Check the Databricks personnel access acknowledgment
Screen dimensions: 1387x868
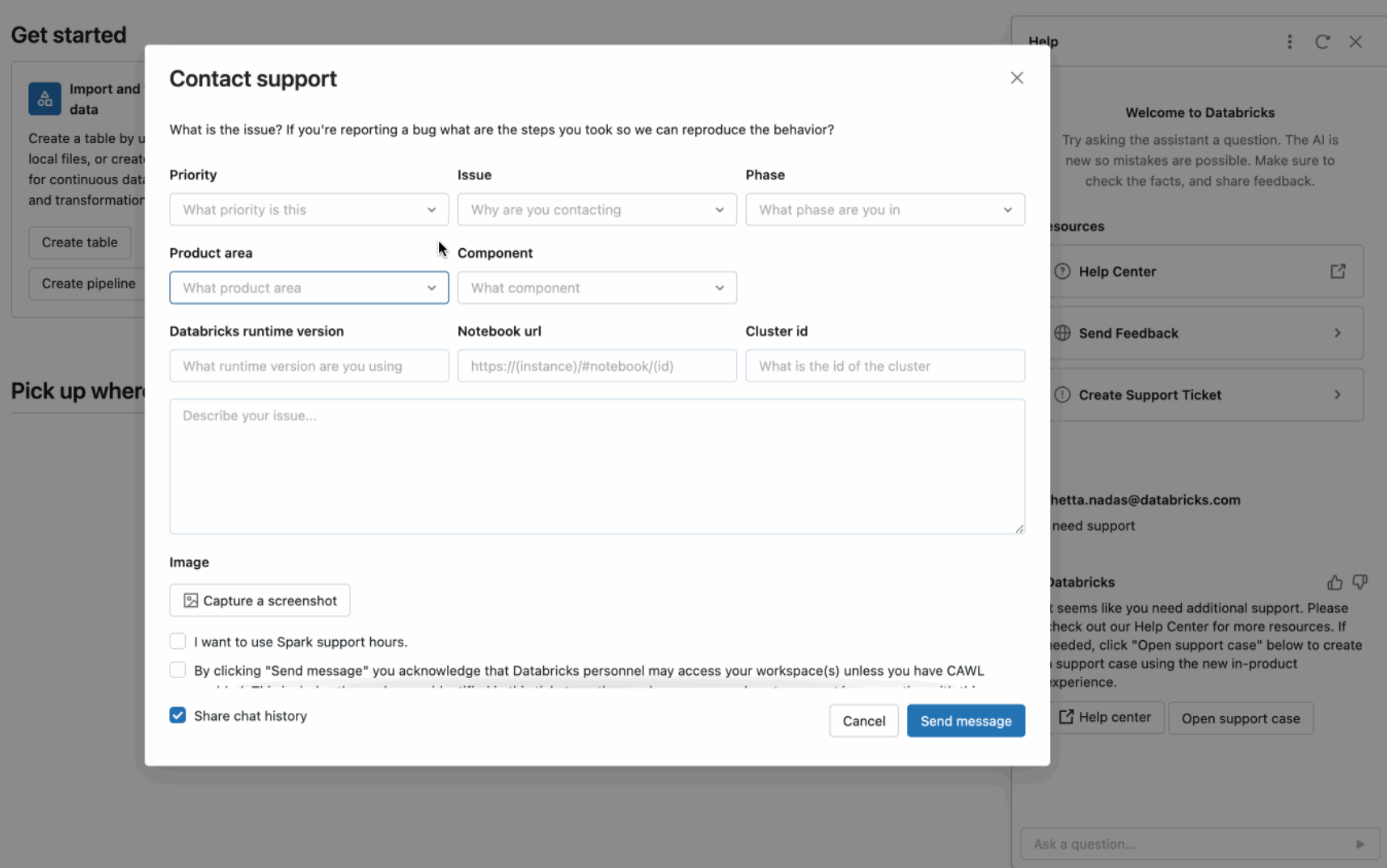178,670
